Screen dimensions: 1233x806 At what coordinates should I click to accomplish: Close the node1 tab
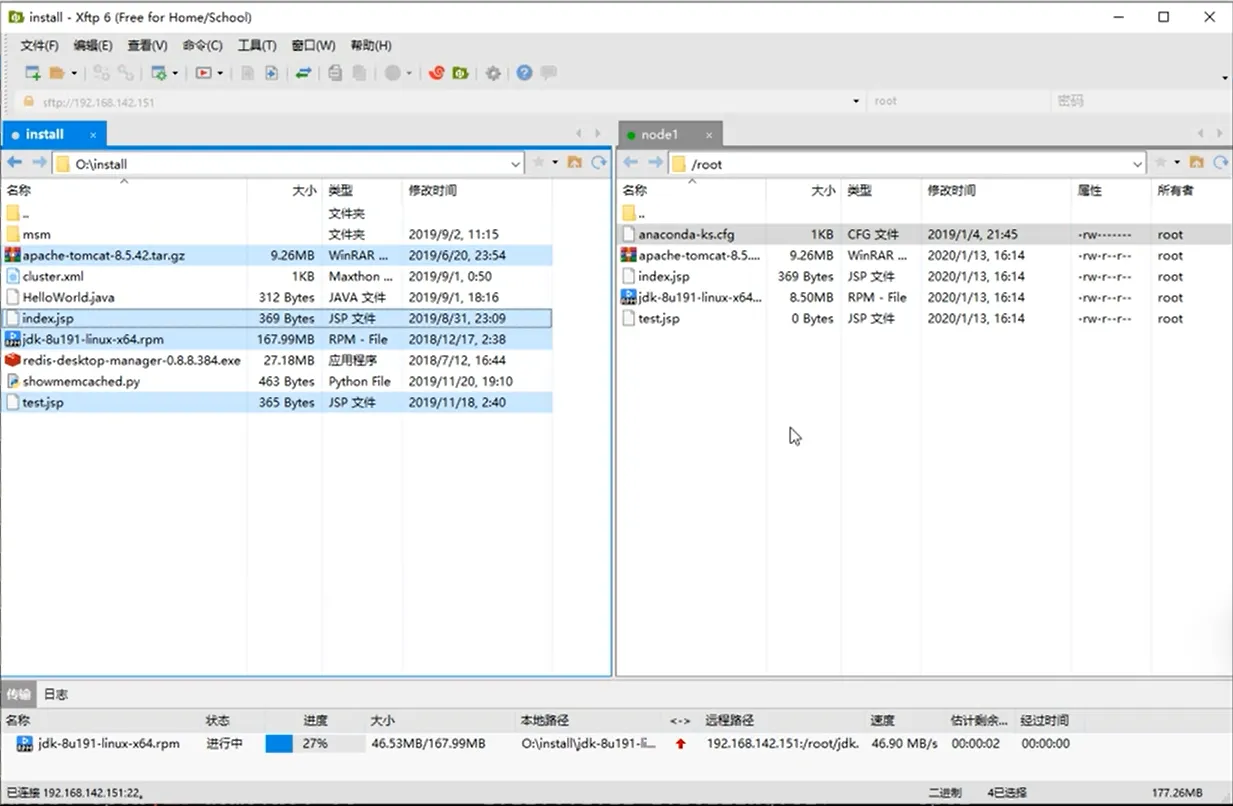tap(709, 134)
